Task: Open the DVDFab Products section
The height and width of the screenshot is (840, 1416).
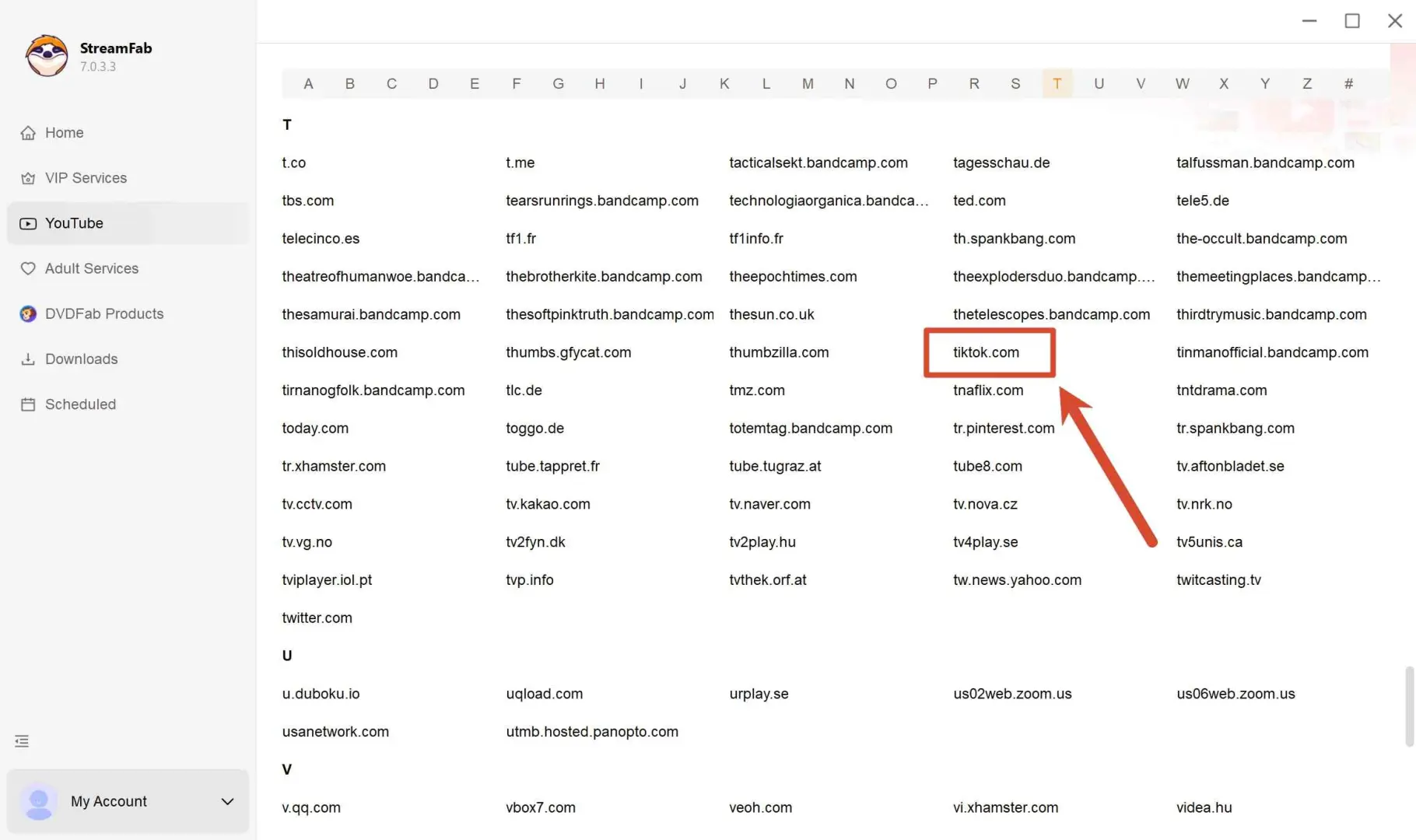Action: tap(128, 314)
